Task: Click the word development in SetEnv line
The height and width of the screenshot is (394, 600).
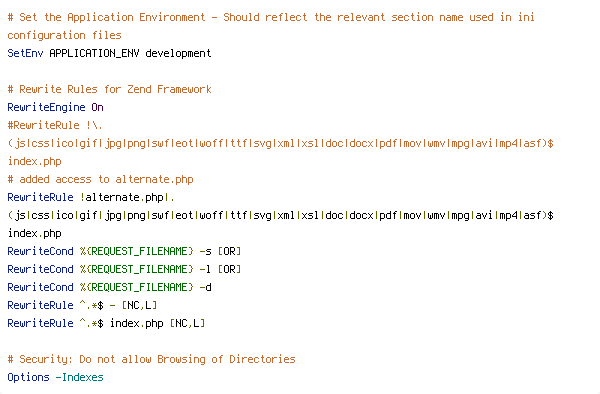Action: click(178, 54)
